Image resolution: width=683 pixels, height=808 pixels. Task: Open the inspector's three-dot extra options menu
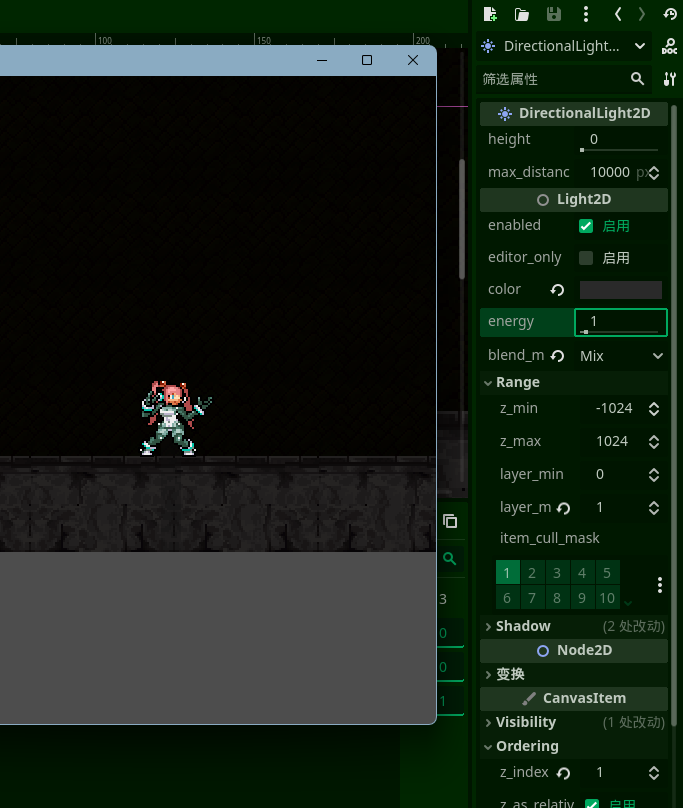[x=585, y=14]
